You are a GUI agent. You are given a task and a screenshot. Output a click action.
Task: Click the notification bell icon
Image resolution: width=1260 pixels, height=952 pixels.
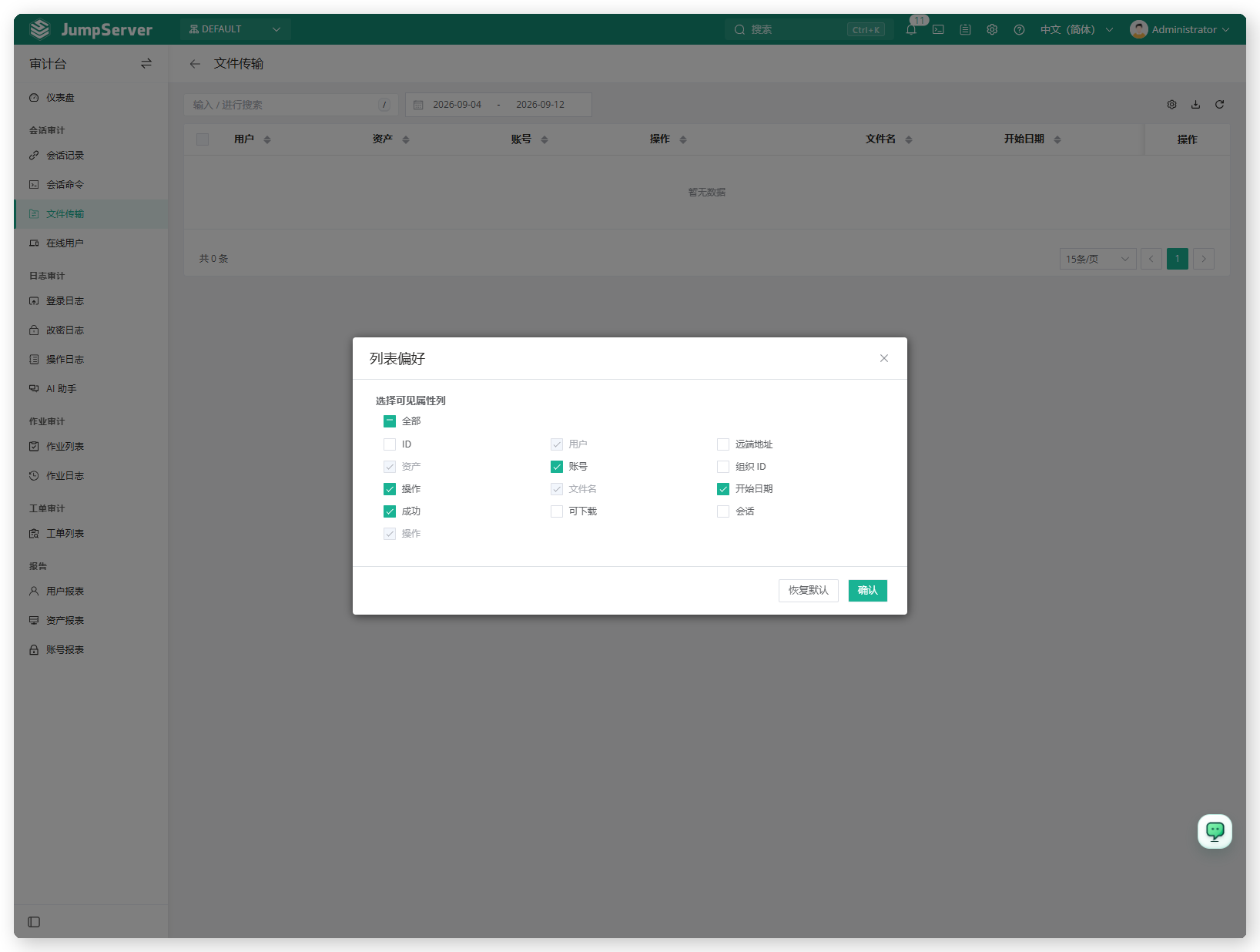click(911, 29)
